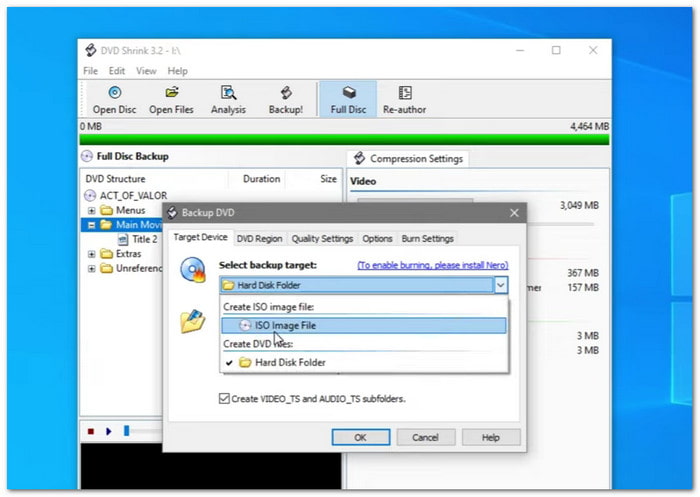Open the View menu

146,71
